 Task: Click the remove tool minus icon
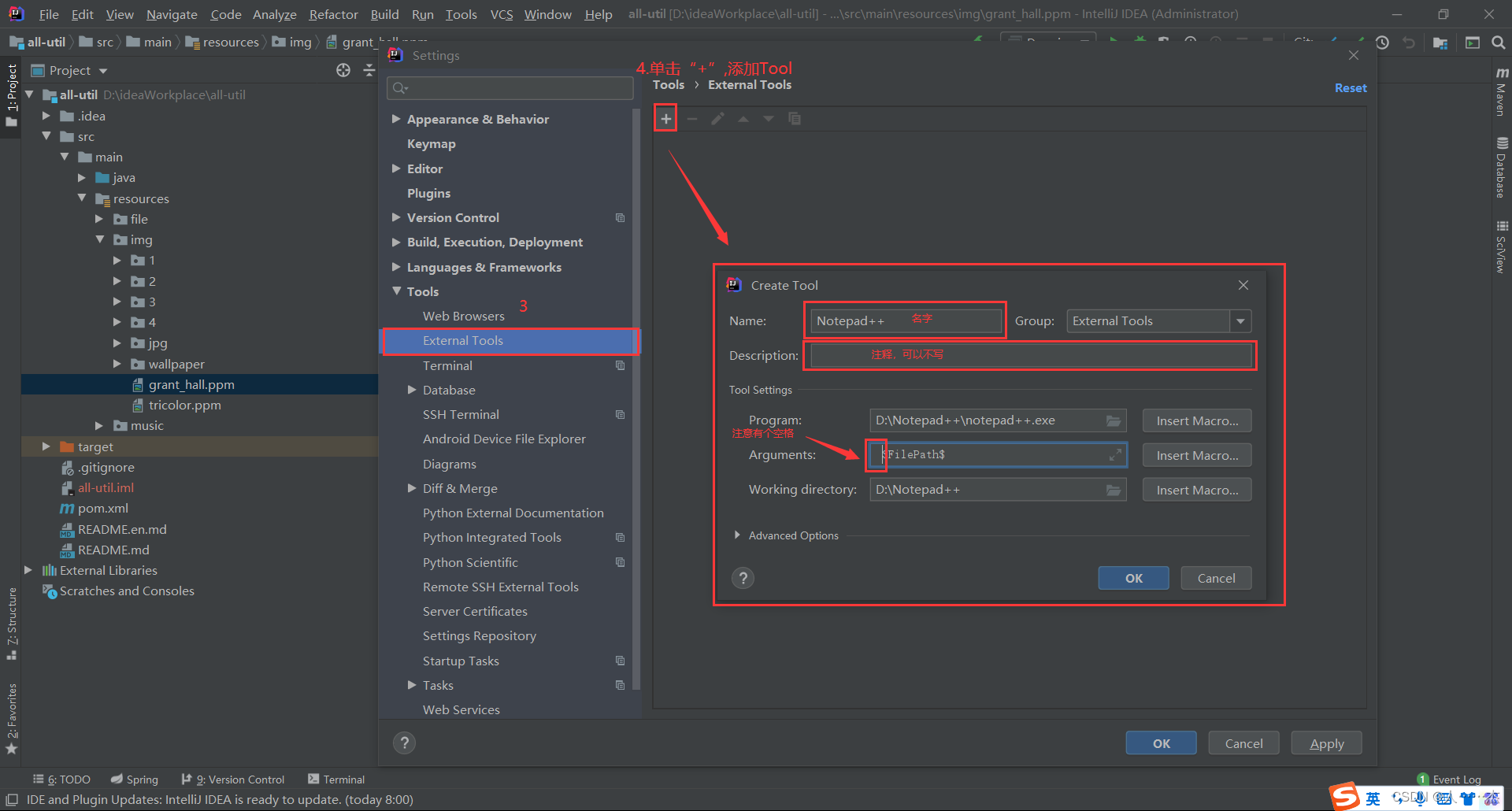click(x=692, y=119)
